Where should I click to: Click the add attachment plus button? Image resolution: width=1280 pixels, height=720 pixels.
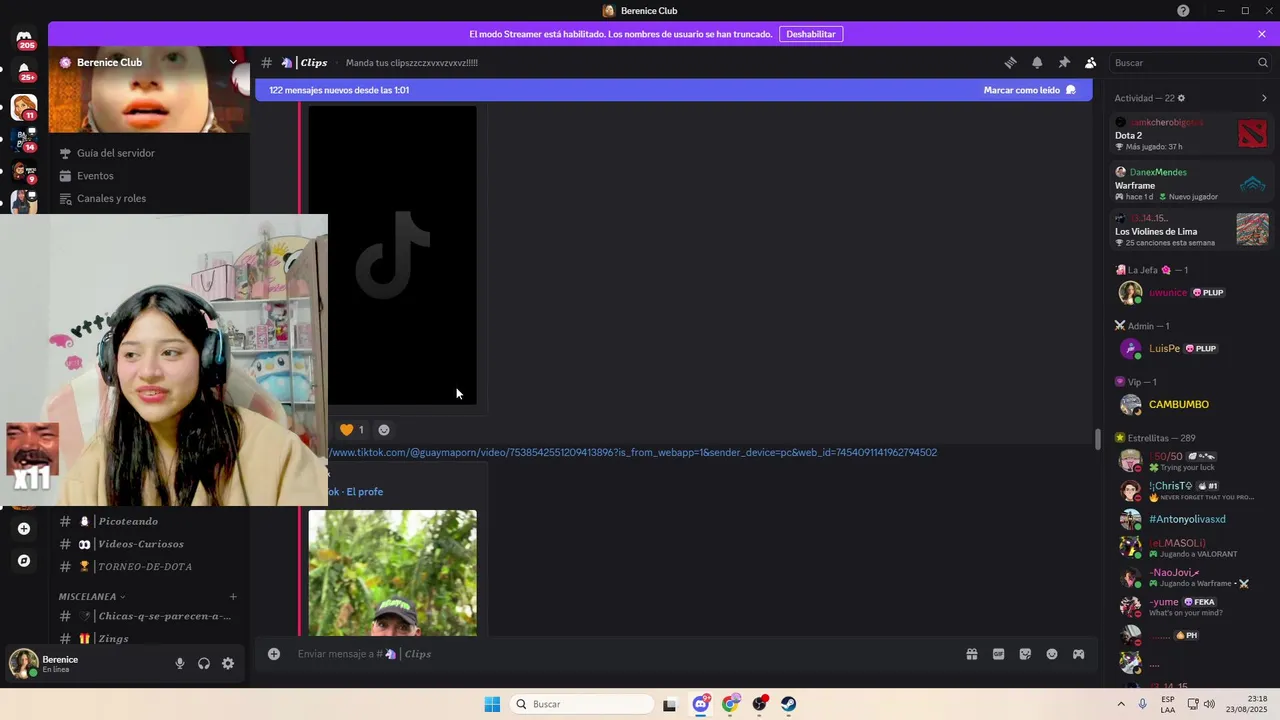point(273,654)
